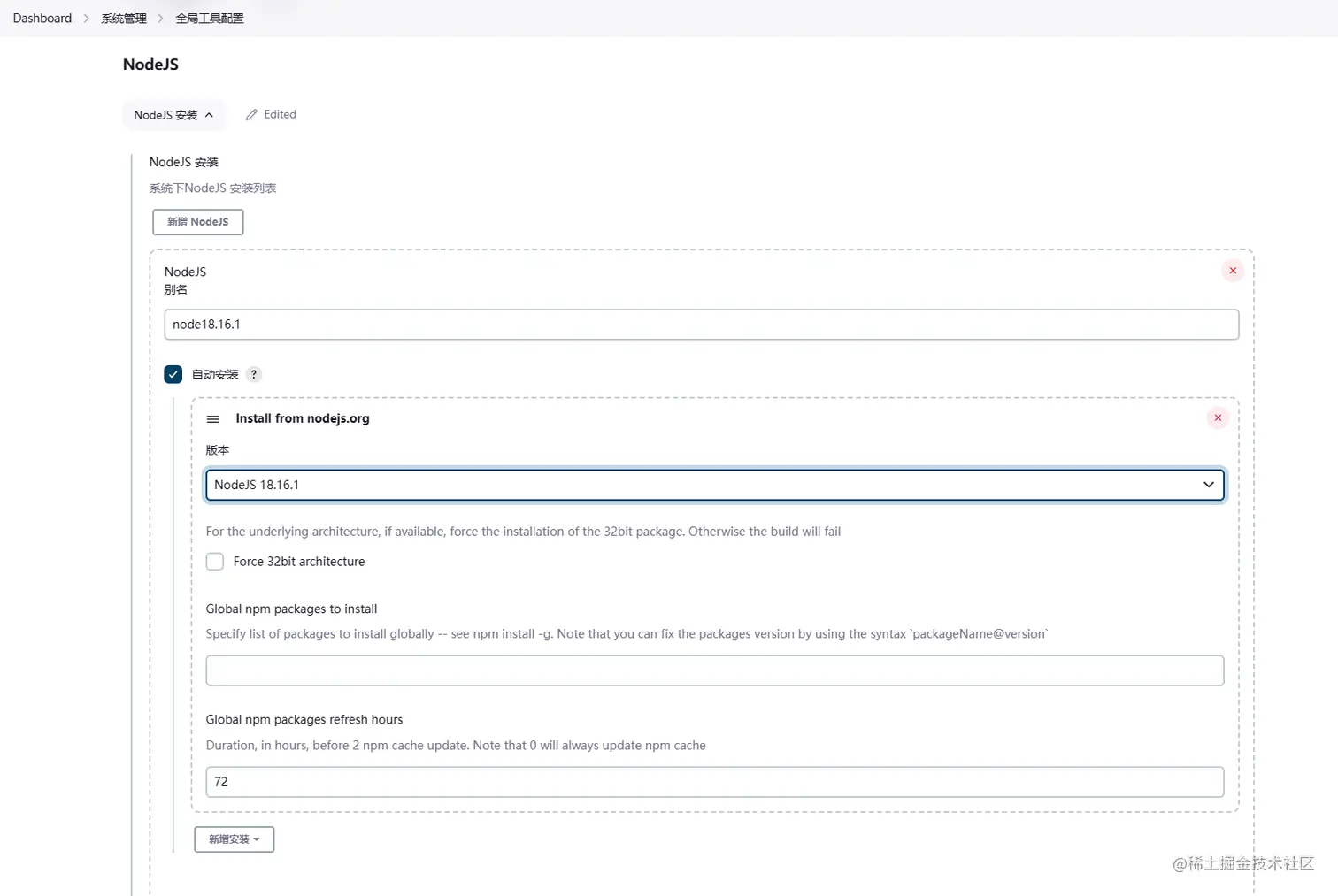This screenshot has width=1338, height=896.
Task: Navigate to 系统管理 breadcrumb
Action: click(x=124, y=19)
